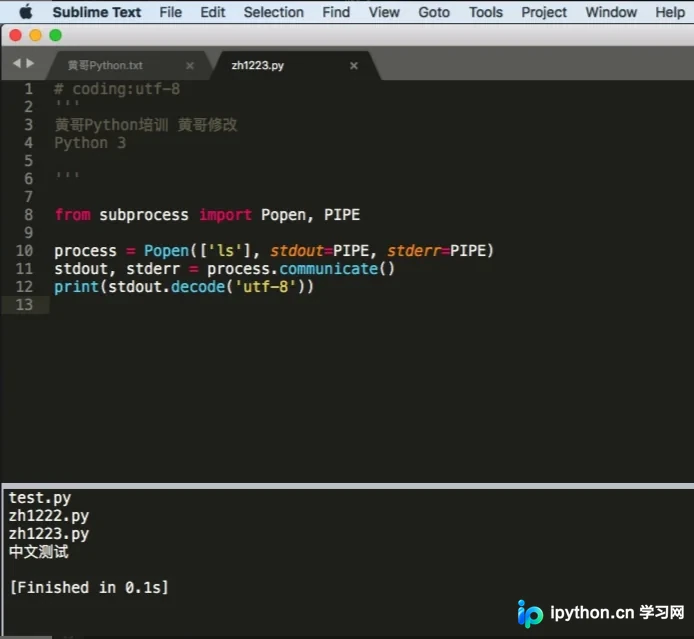Open the Window menu

click(x=611, y=12)
